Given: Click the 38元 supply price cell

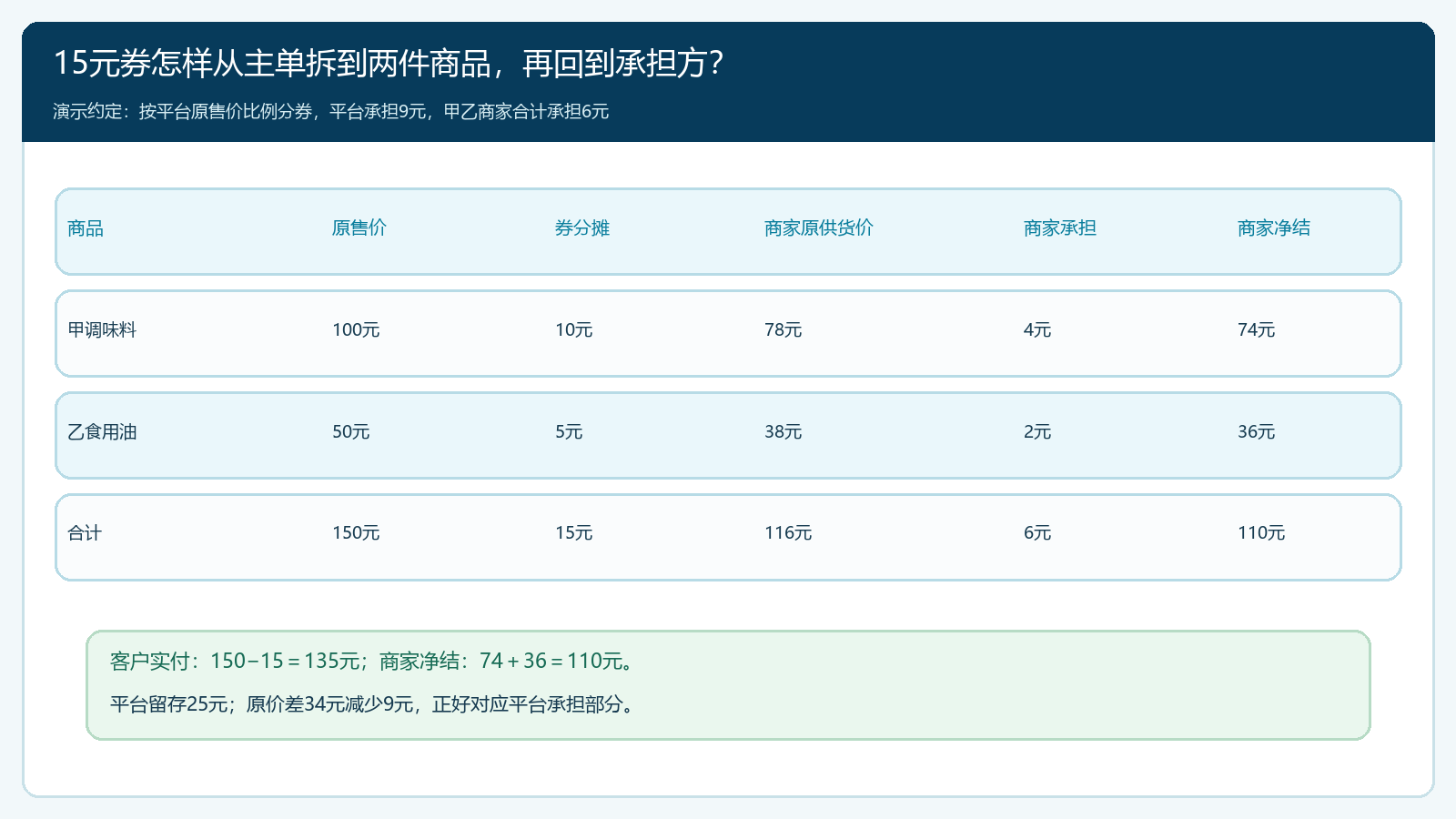Looking at the screenshot, I should tap(784, 432).
